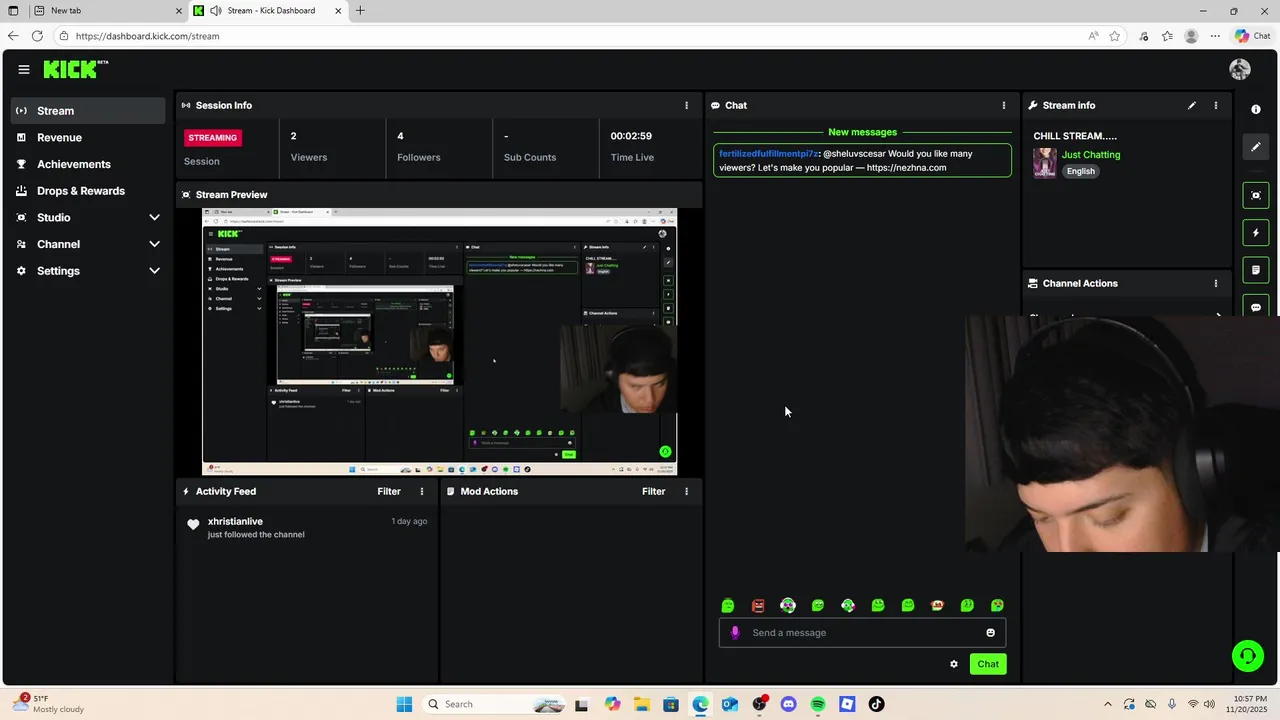1280x720 pixels.
Task: Open Drops & Rewards in the sidebar
Action: (x=88, y=191)
